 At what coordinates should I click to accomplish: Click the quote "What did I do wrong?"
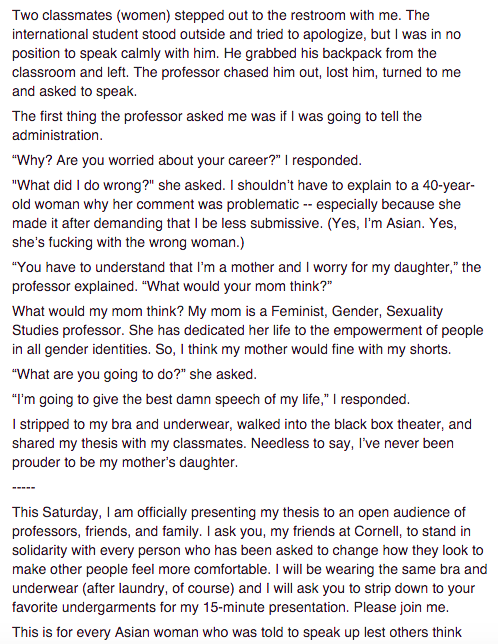tap(83, 185)
